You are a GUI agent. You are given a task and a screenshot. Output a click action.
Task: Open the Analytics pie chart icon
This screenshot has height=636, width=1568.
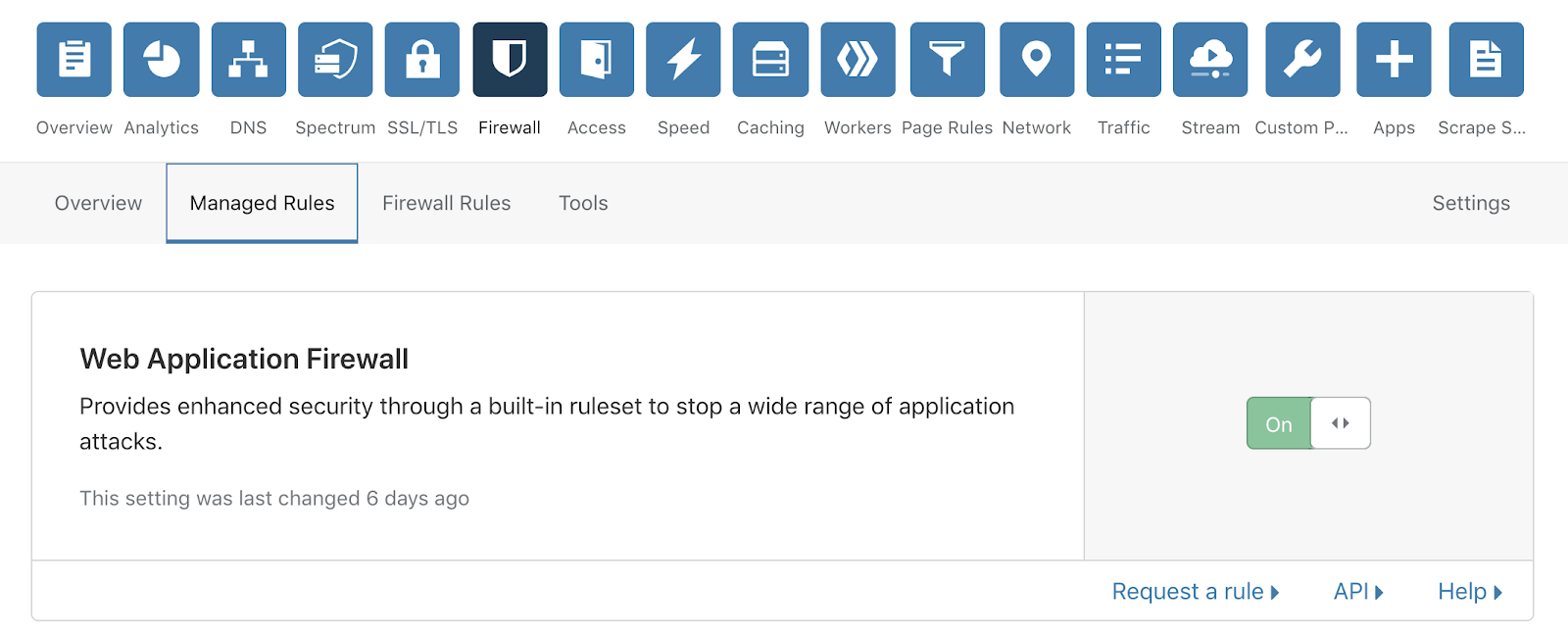[x=162, y=60]
